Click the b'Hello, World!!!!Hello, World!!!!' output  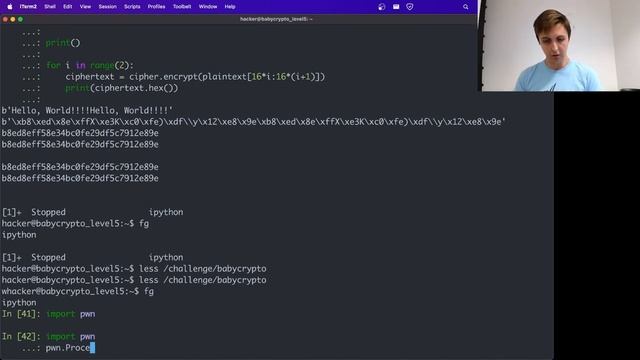(87, 111)
